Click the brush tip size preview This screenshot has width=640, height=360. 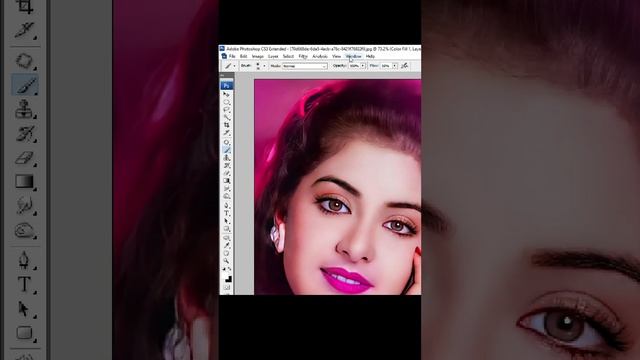258,66
